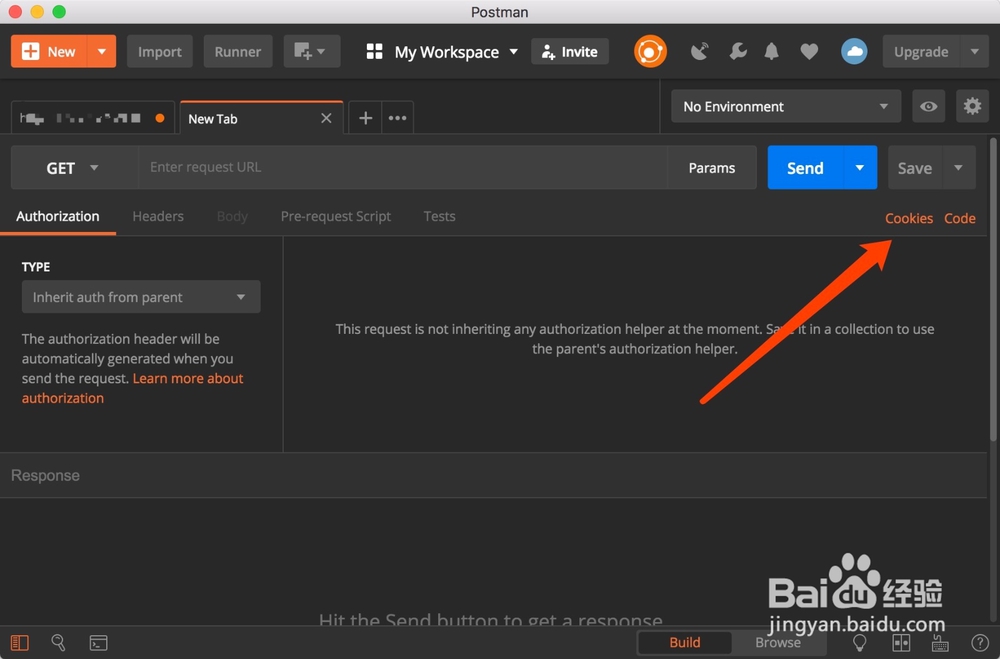The image size is (1000, 659).
Task: Open the Inherit auth from parent dropdown
Action: pos(141,297)
